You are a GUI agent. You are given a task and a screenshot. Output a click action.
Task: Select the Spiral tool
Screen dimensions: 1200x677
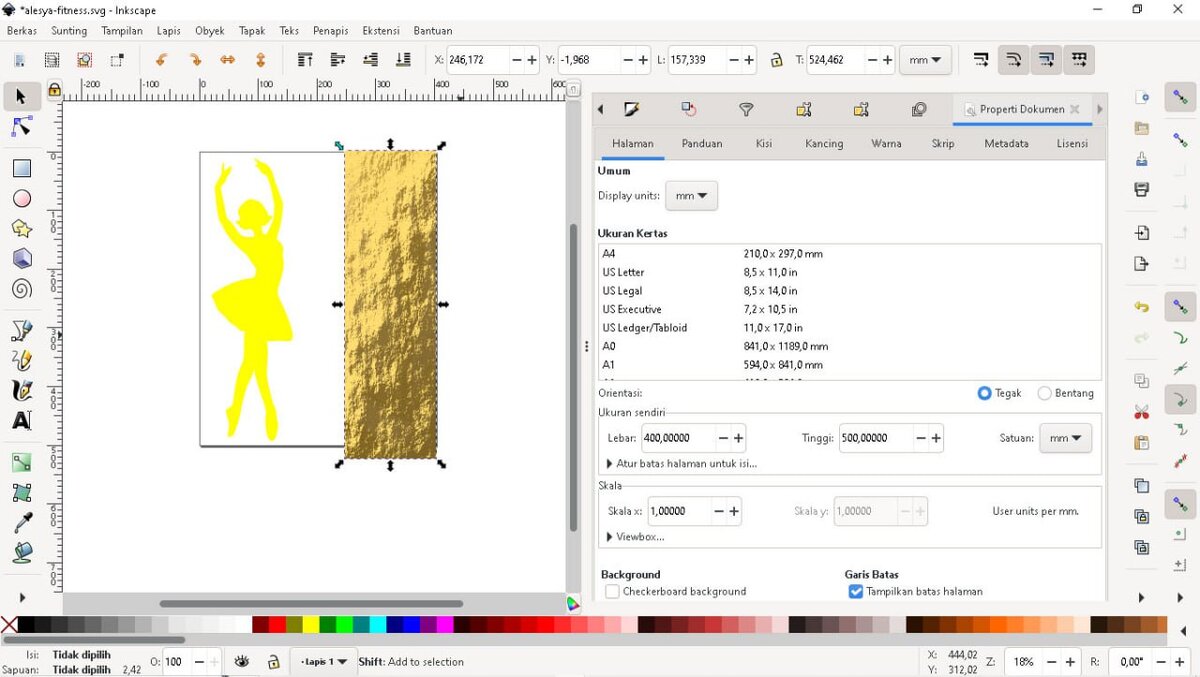pyautogui.click(x=21, y=289)
